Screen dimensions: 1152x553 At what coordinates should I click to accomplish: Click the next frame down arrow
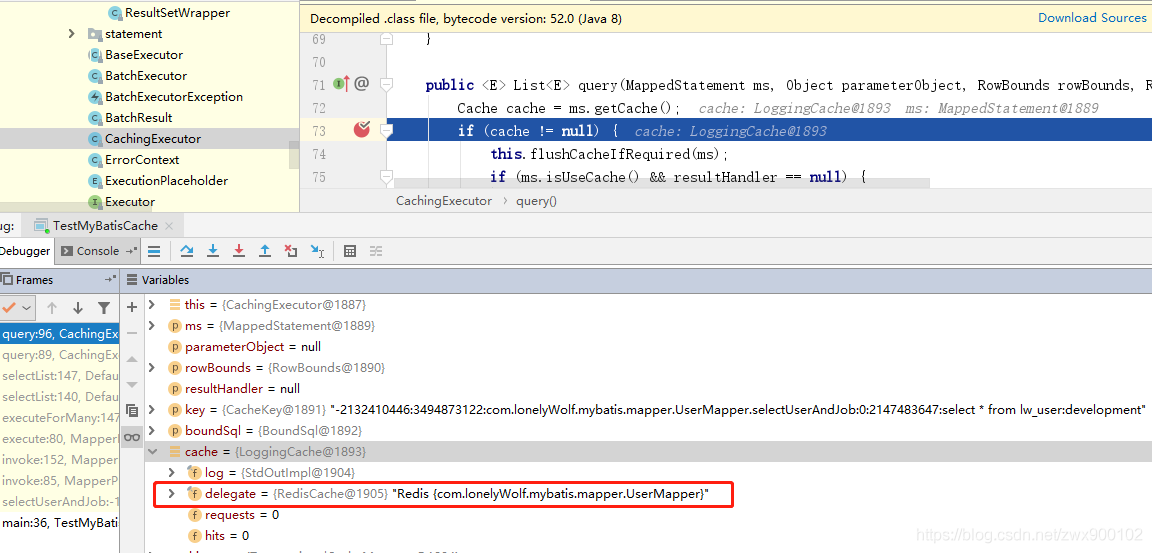78,308
